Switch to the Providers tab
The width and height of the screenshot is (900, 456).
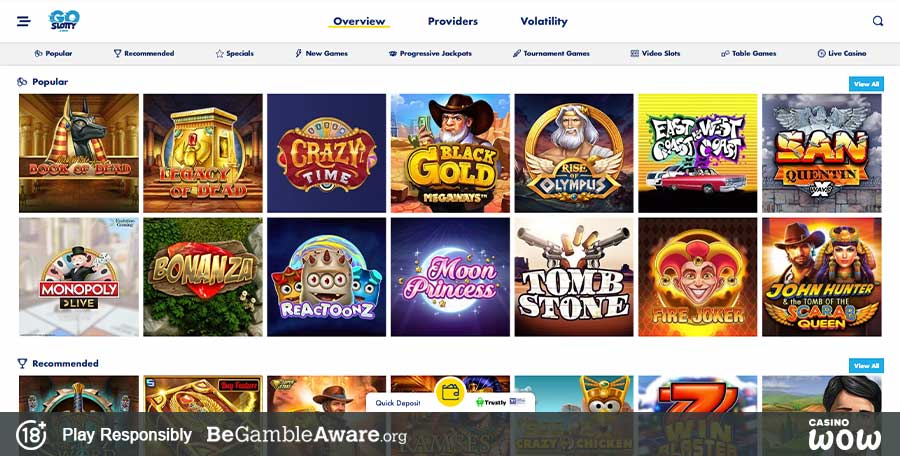[x=453, y=21]
